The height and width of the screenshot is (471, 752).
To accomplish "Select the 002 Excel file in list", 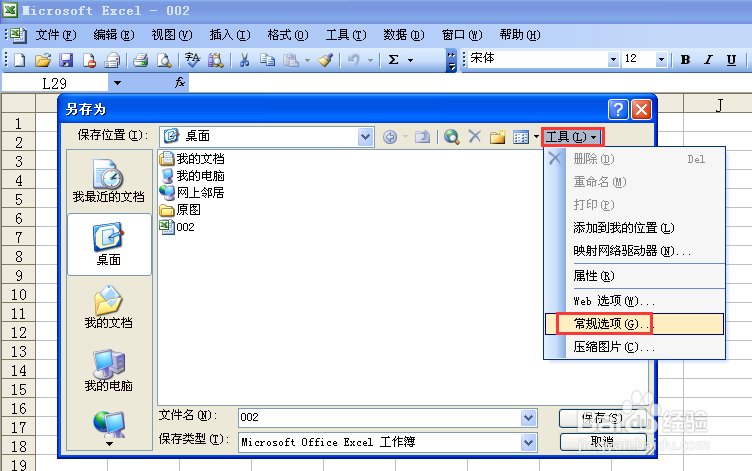I will pos(177,227).
